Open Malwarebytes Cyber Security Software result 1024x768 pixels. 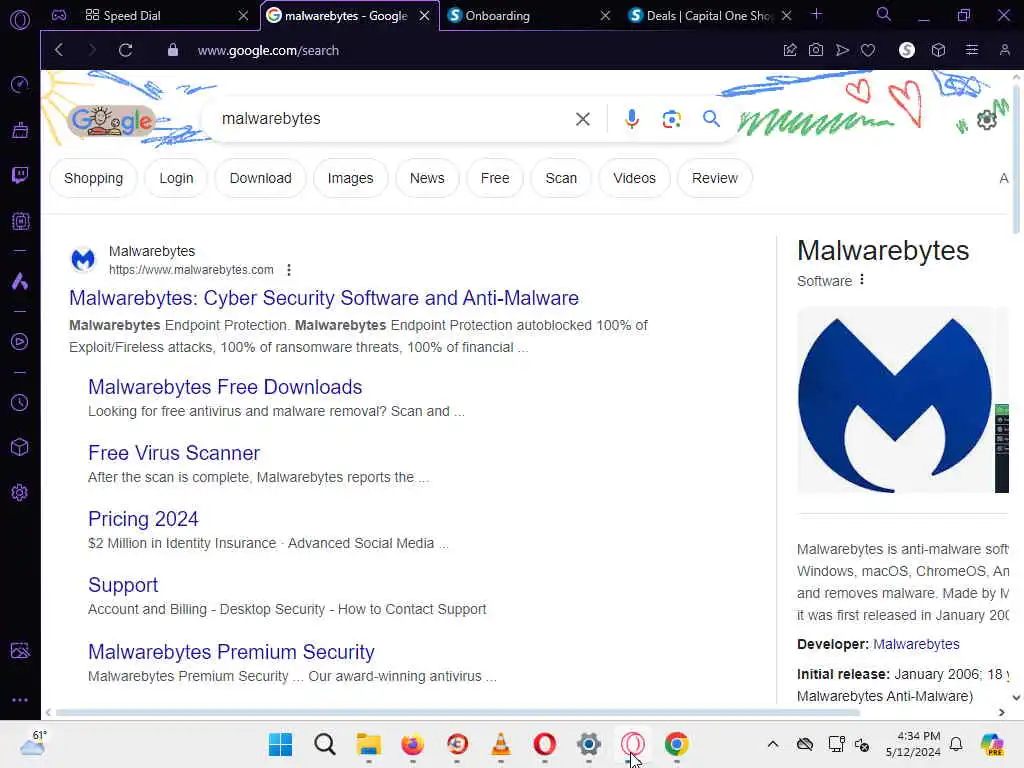click(x=324, y=298)
